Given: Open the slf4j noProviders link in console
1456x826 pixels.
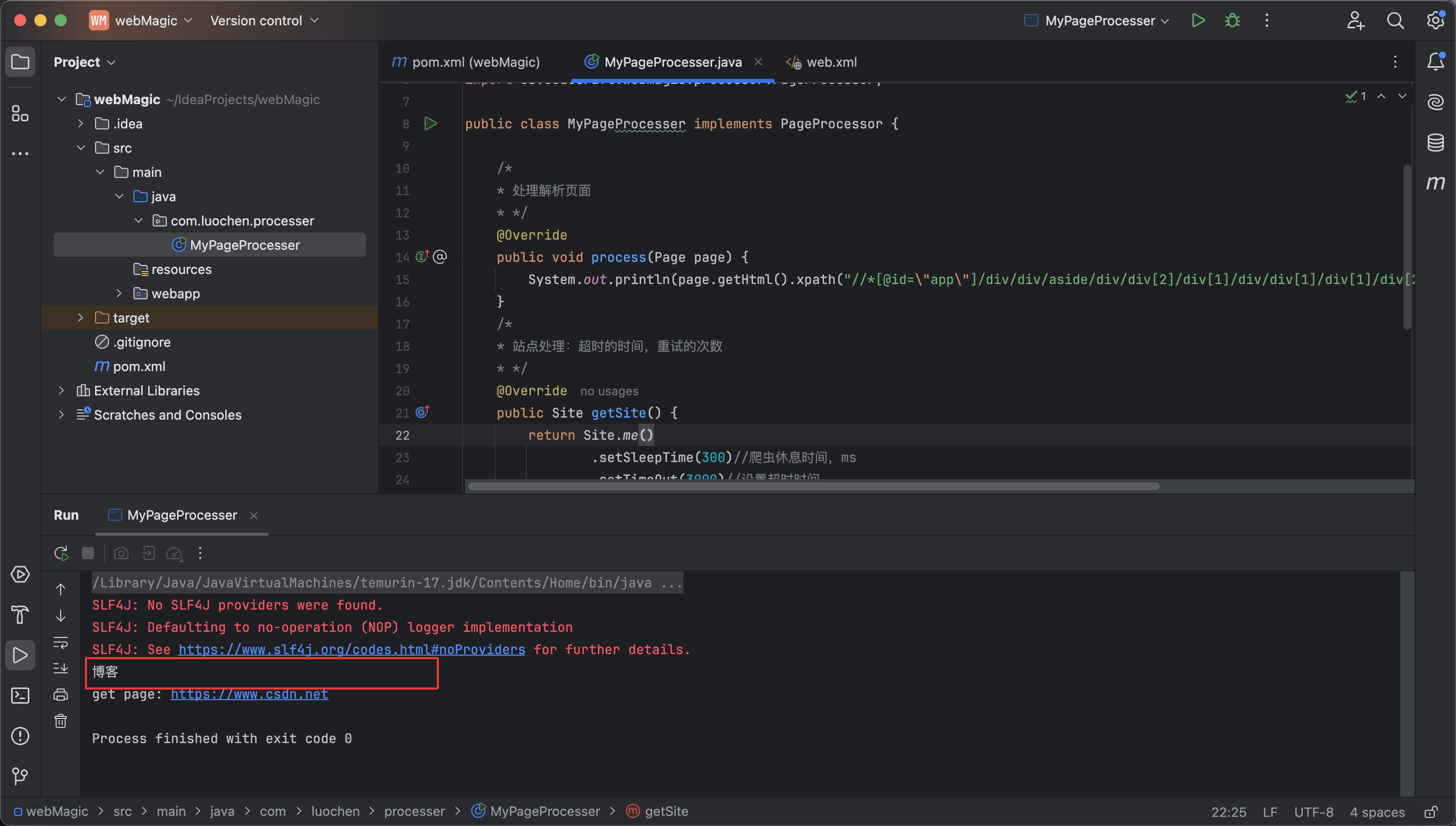Looking at the screenshot, I should click(352, 650).
